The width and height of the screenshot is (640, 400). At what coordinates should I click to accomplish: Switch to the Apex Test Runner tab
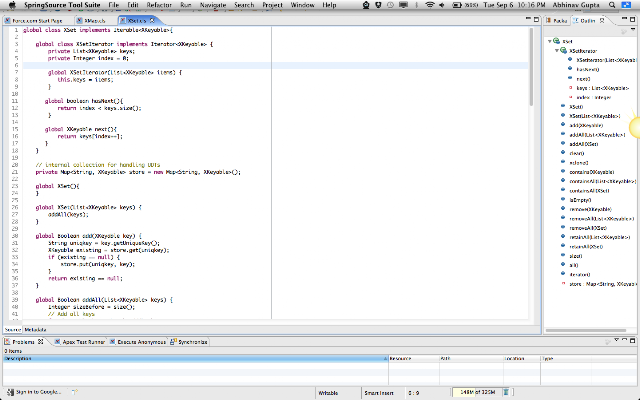tap(80, 342)
